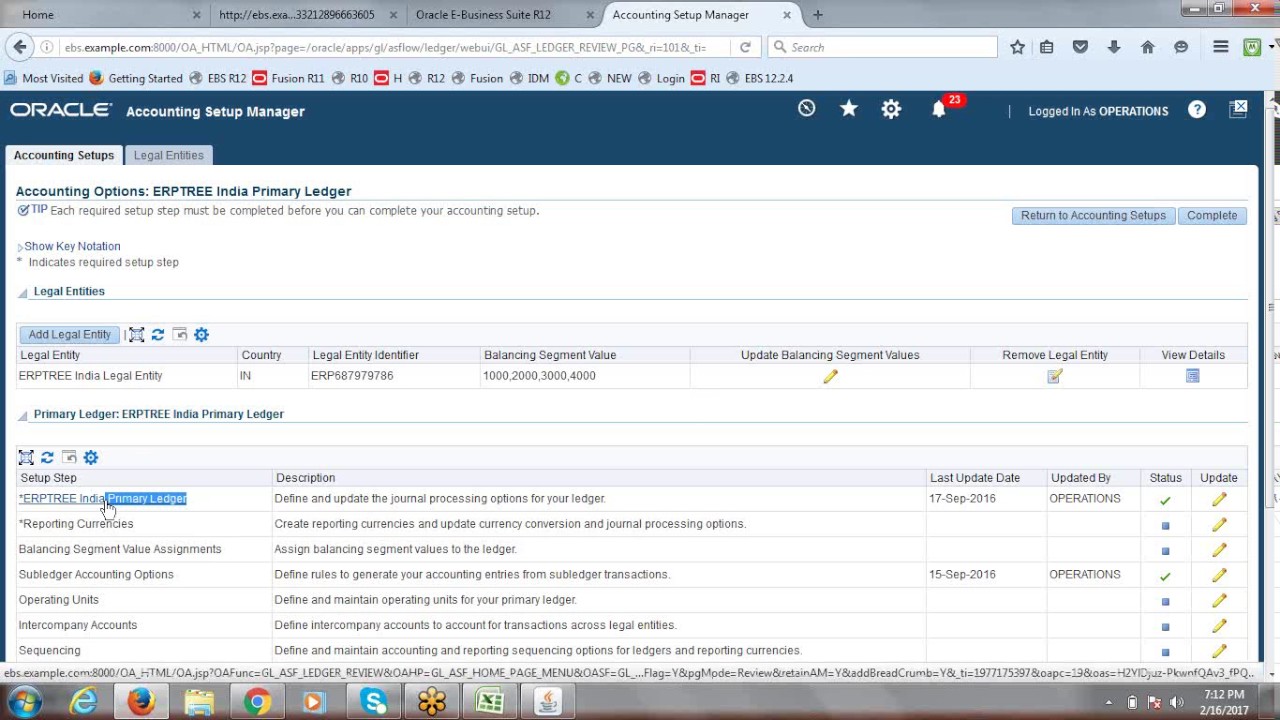
Task: Open View Details for ERPTREE India Legal Entity
Action: point(1192,376)
